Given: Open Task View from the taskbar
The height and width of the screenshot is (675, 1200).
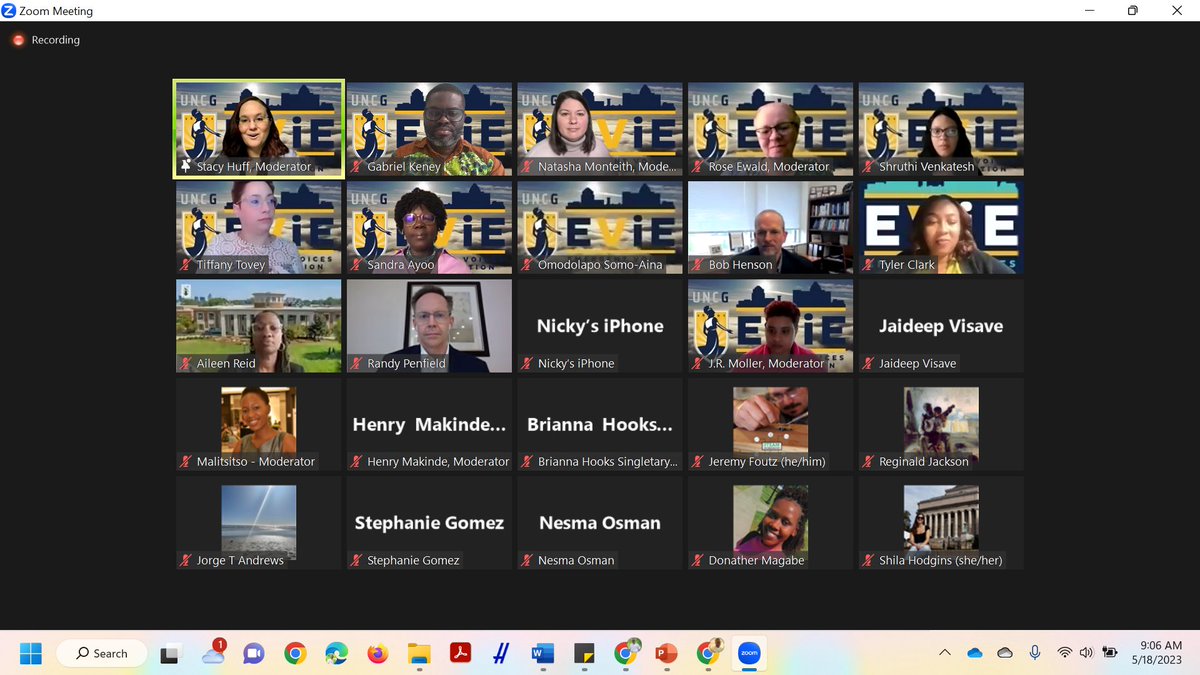Looking at the screenshot, I should pyautogui.click(x=171, y=654).
